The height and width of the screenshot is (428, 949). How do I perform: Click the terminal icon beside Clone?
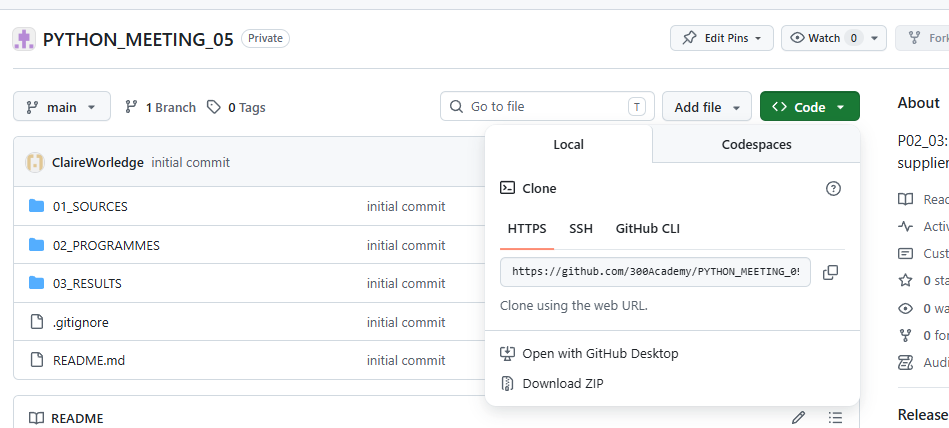click(507, 188)
